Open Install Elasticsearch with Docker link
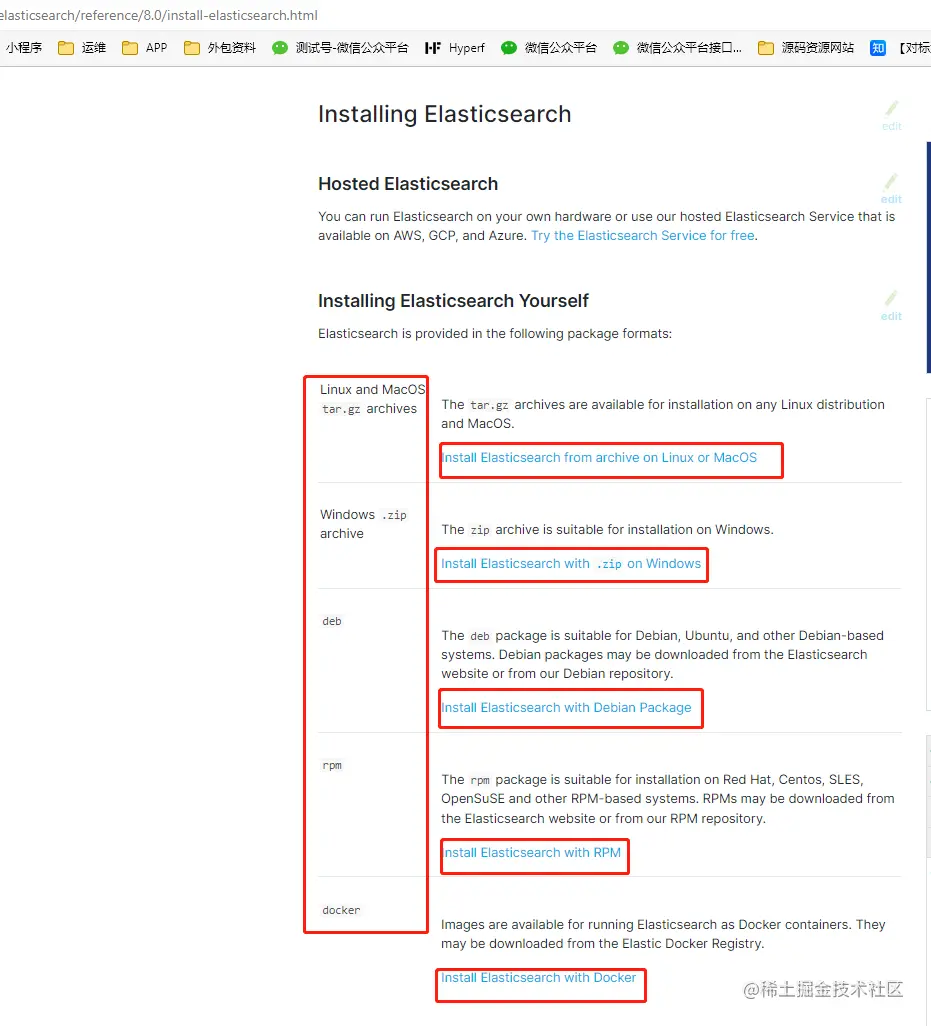The height and width of the screenshot is (1026, 931). tap(538, 978)
